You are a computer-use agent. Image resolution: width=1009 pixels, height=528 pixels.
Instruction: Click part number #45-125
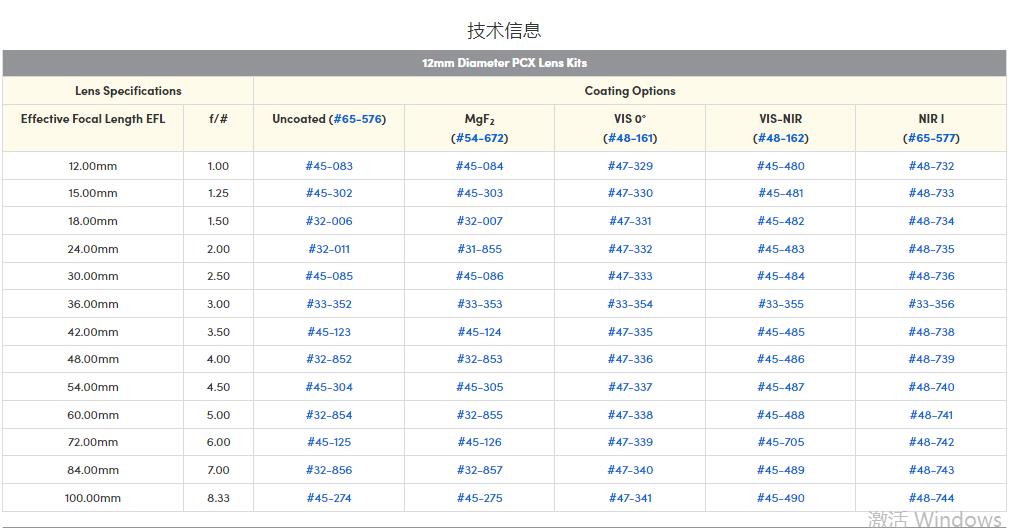tap(329, 442)
